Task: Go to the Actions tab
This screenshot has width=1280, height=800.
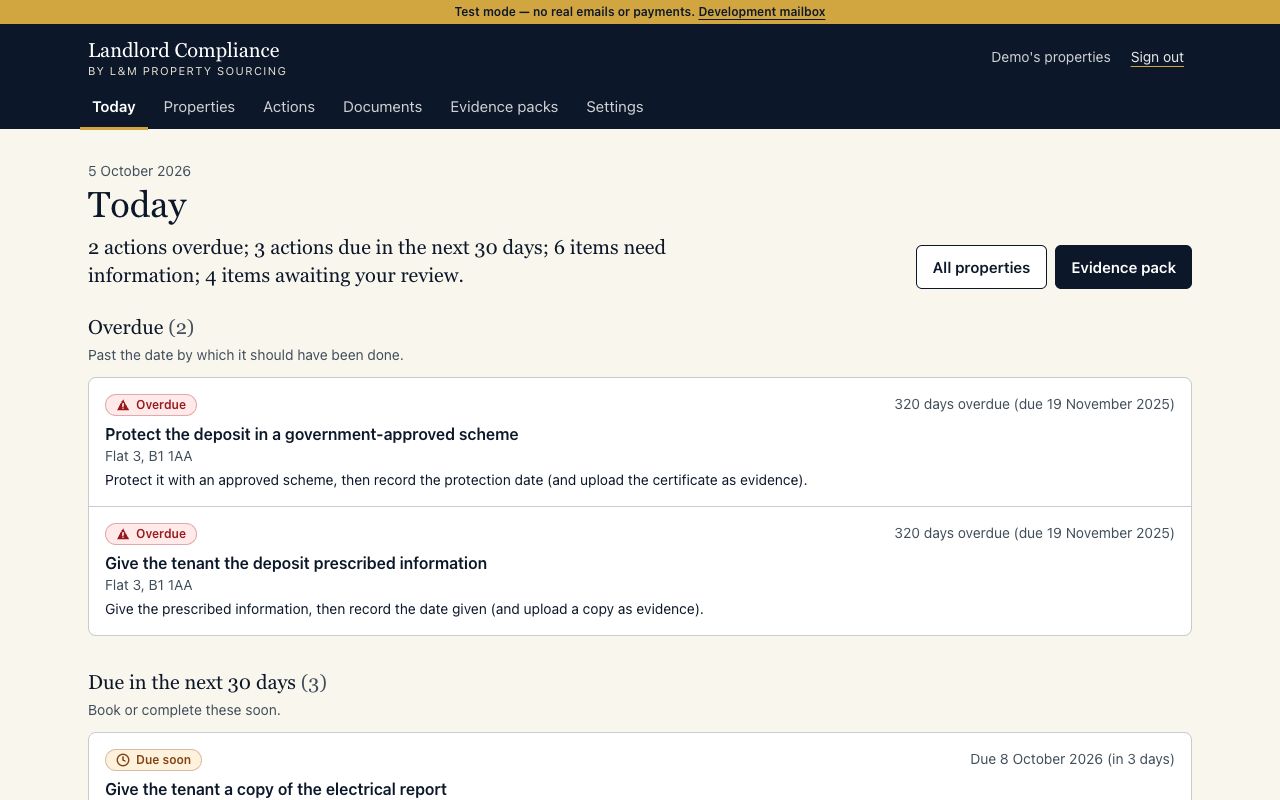Action: [289, 107]
